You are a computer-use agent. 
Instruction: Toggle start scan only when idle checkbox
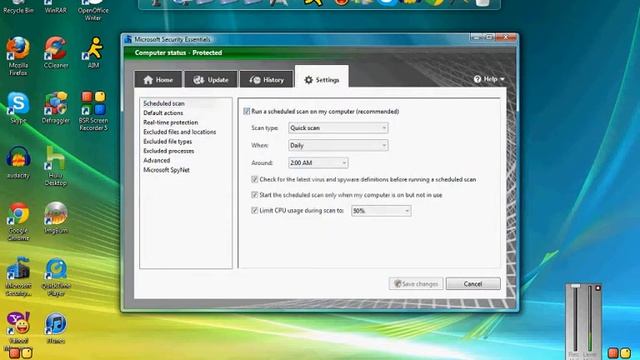pyautogui.click(x=254, y=195)
